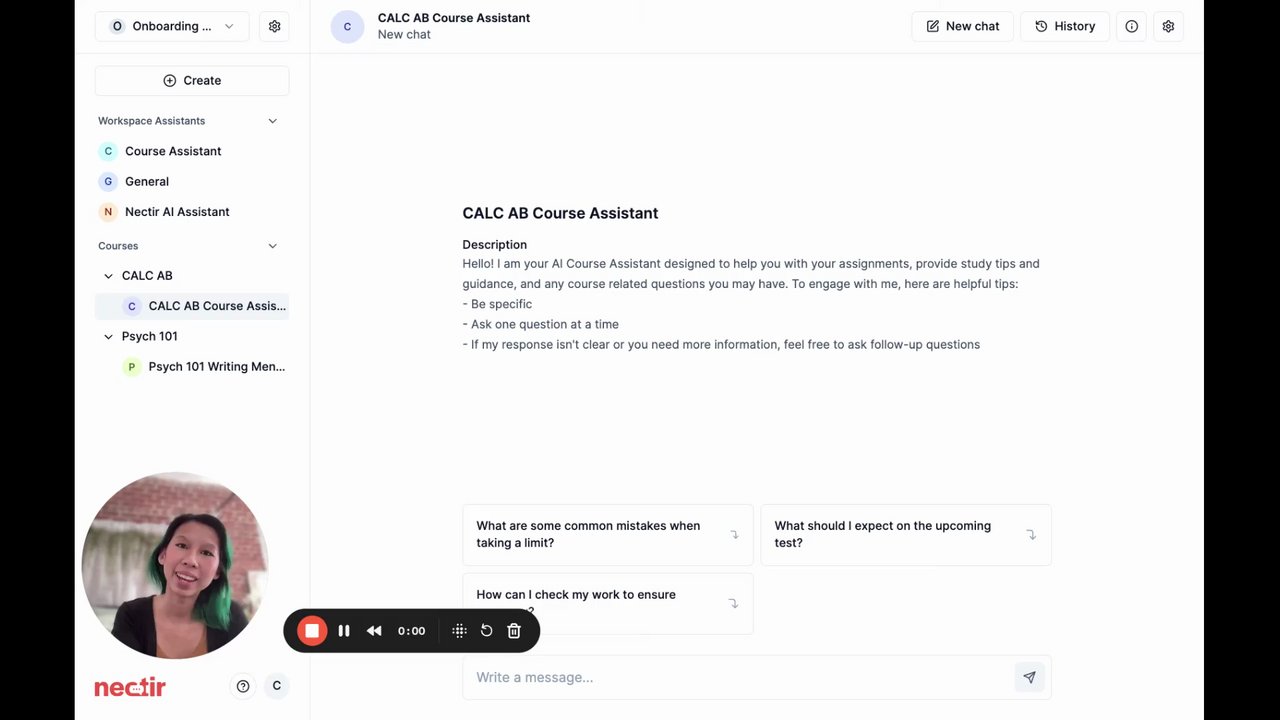Open the Onboarding workspace dropdown

(172, 26)
